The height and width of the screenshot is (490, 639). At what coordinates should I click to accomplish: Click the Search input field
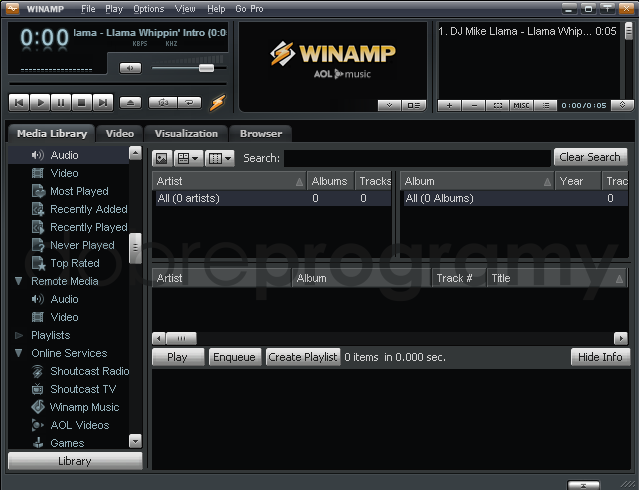pos(417,158)
